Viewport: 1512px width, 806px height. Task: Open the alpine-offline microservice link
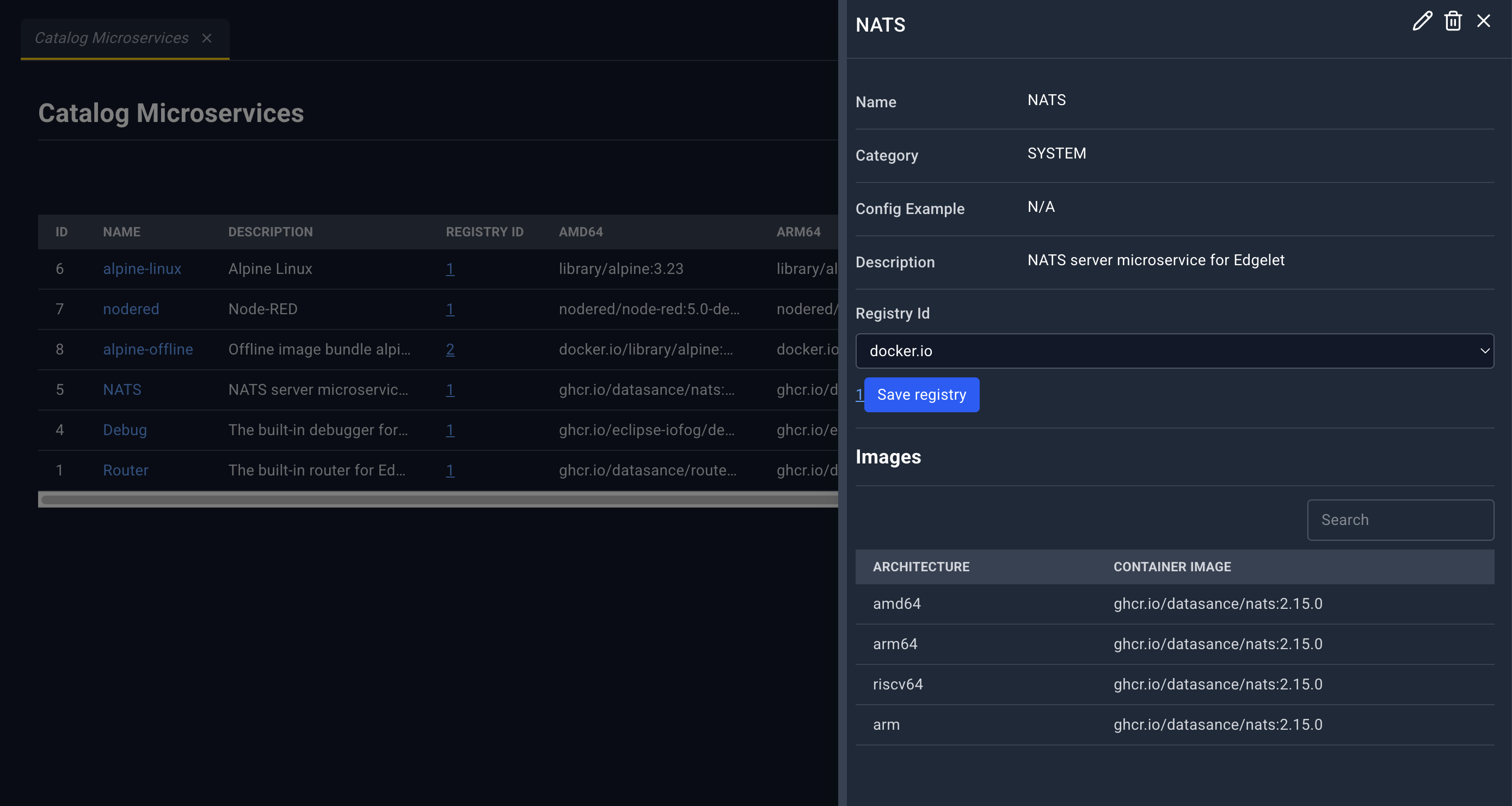pyautogui.click(x=148, y=350)
